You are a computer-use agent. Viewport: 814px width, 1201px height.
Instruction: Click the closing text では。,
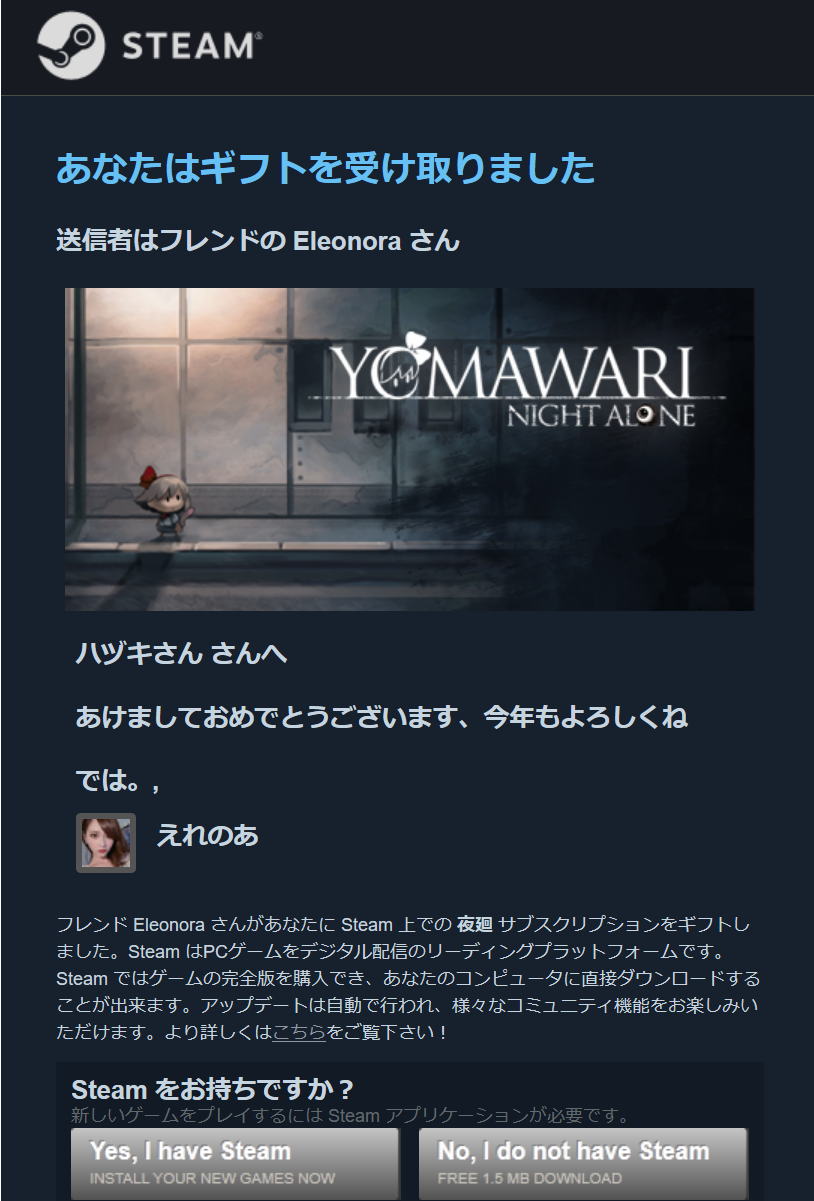(118, 783)
